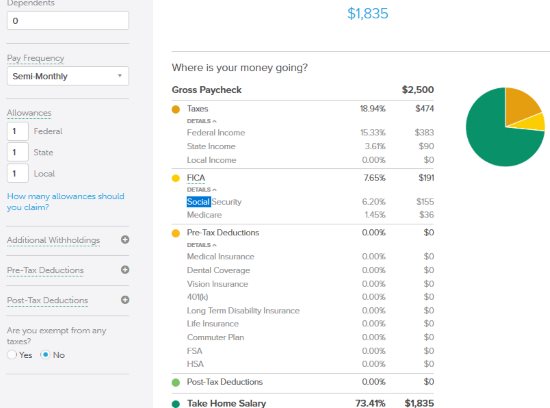Click the Pay Frequency label
Viewport: 550px width, 408px height.
point(35,58)
